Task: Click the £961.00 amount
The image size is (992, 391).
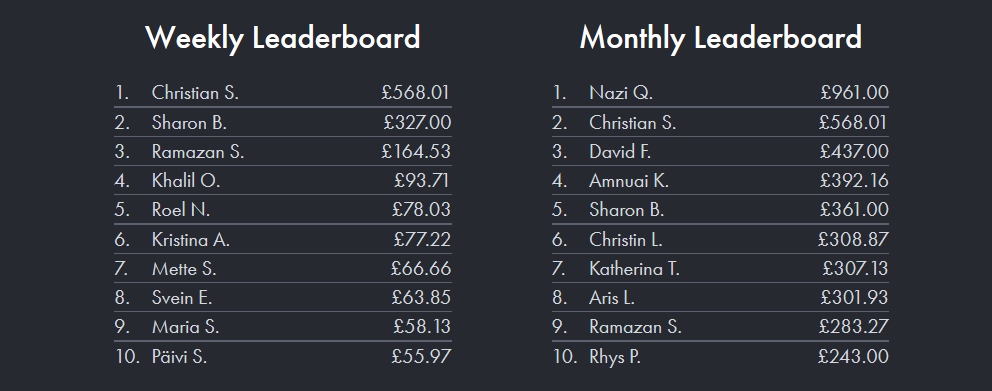Action: pos(854,93)
